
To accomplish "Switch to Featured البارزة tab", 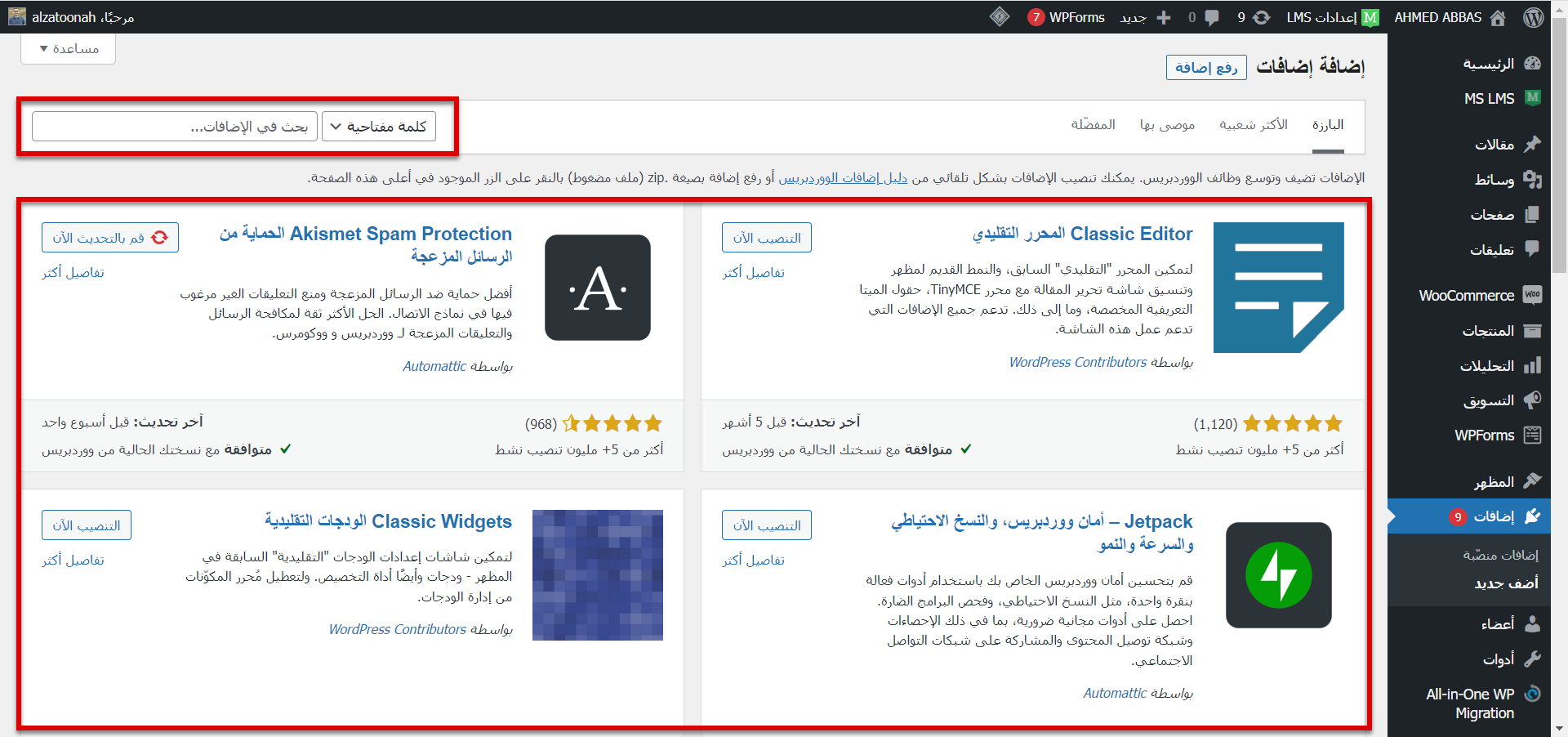I will 1328,125.
